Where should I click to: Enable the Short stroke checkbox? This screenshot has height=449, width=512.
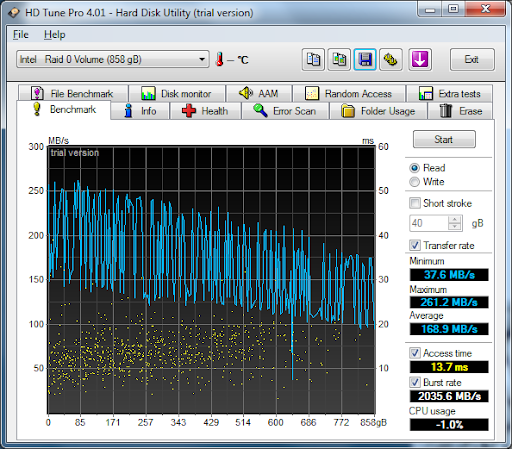click(x=415, y=203)
